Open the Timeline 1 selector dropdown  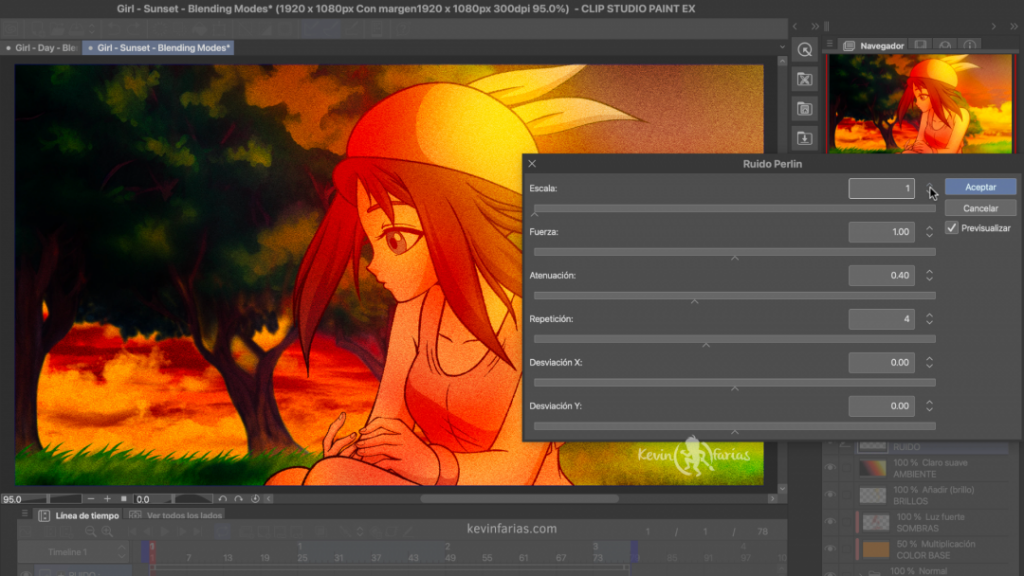(72, 552)
